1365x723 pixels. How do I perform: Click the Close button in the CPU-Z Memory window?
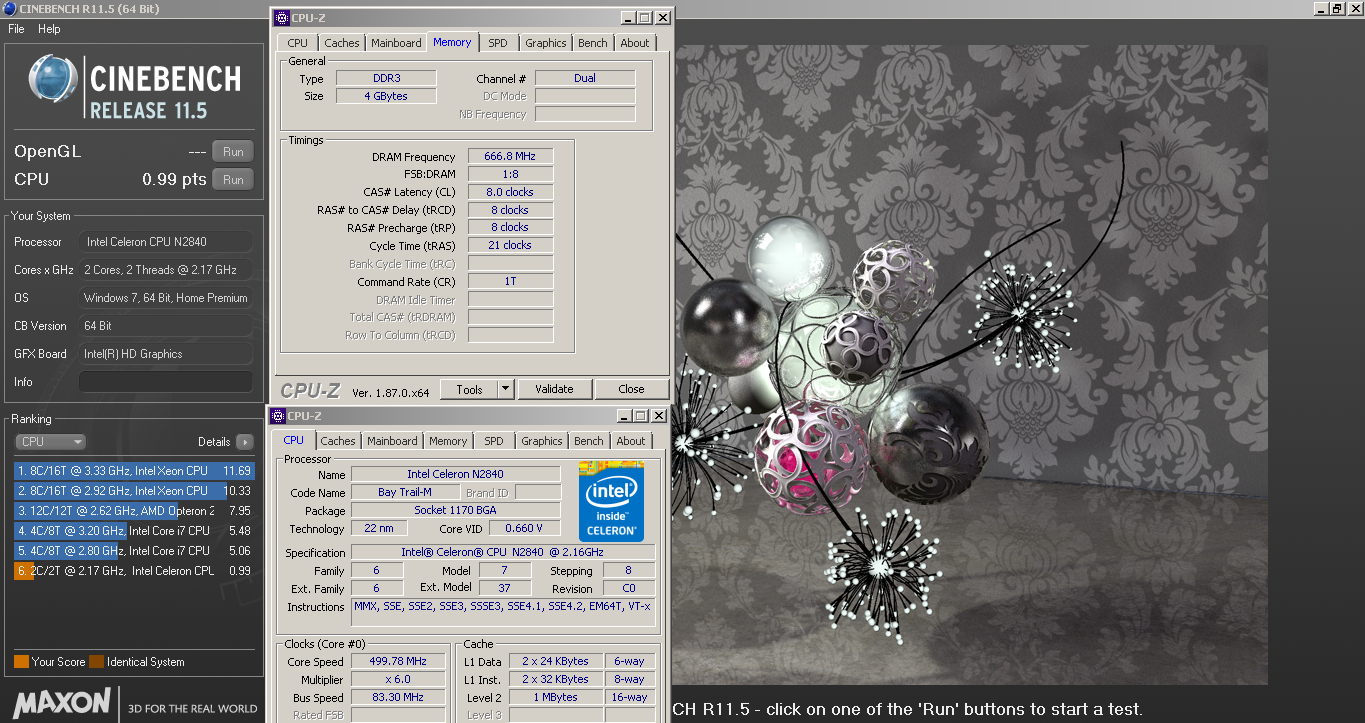(x=631, y=390)
